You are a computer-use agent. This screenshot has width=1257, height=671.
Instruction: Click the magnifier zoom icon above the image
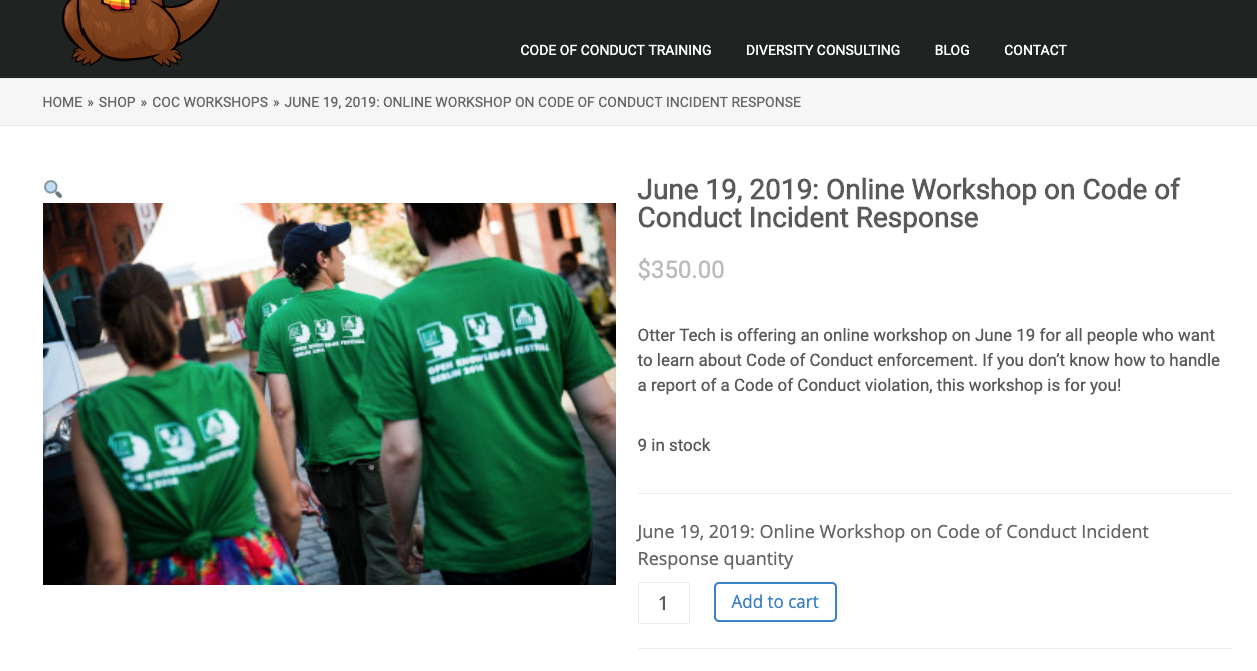tap(53, 188)
